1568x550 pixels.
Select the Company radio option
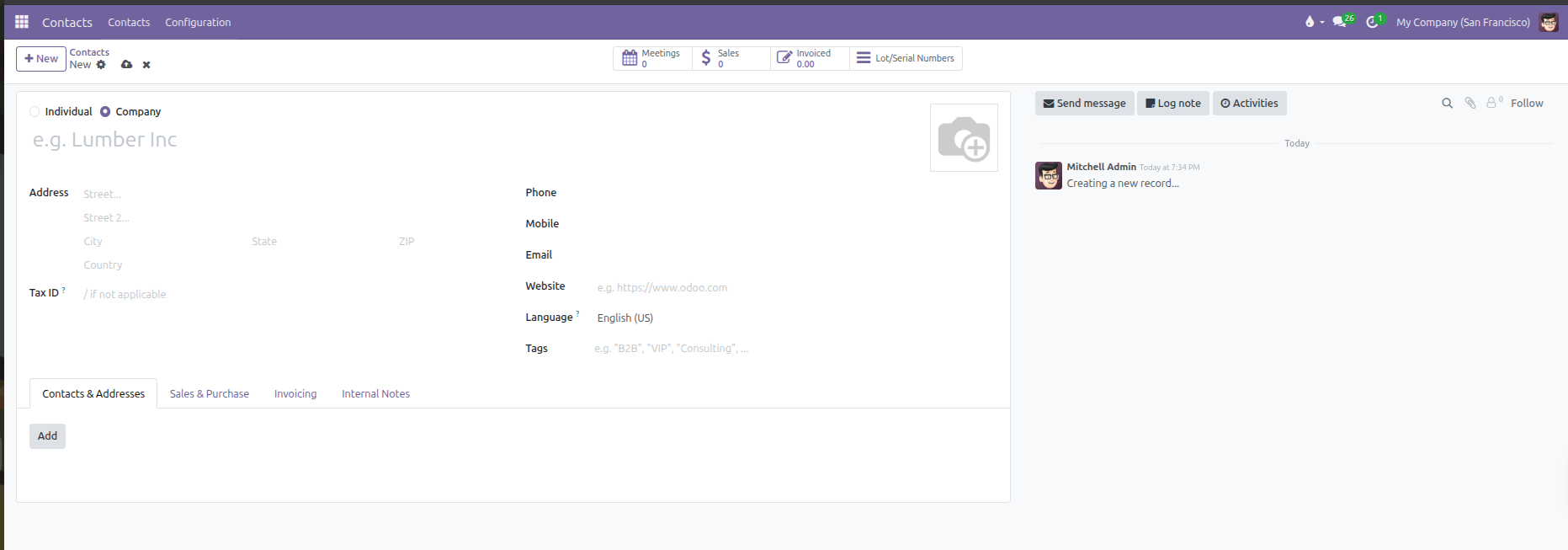click(105, 111)
